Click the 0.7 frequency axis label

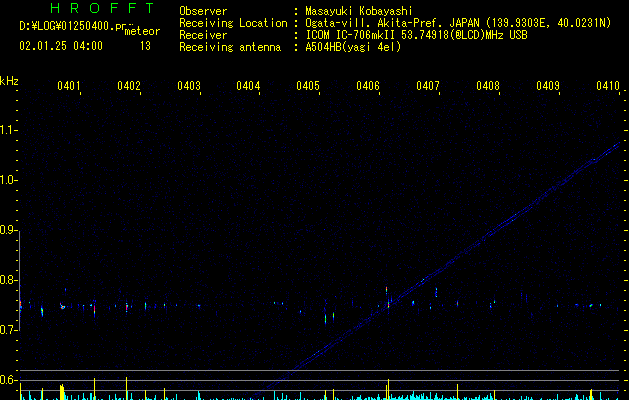[7, 330]
